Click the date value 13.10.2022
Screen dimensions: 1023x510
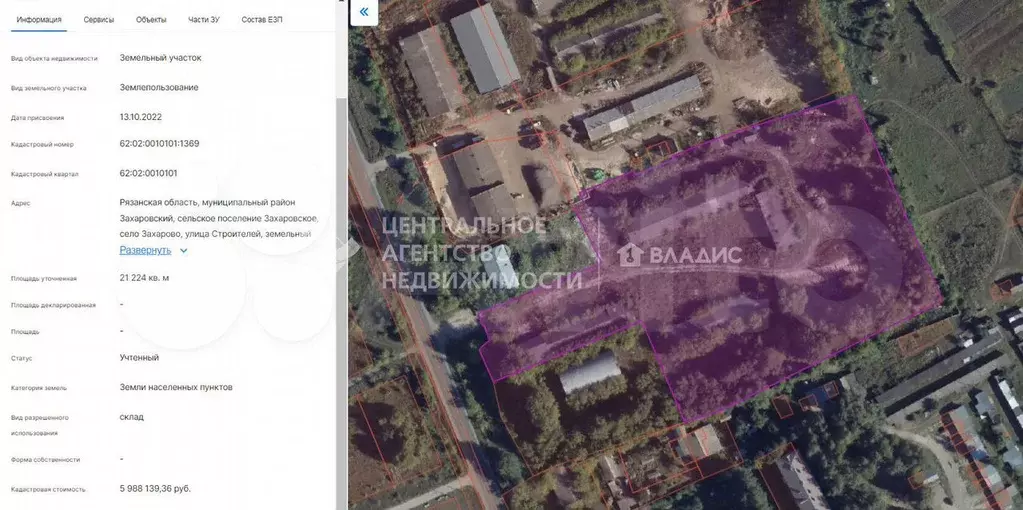pyautogui.click(x=141, y=117)
